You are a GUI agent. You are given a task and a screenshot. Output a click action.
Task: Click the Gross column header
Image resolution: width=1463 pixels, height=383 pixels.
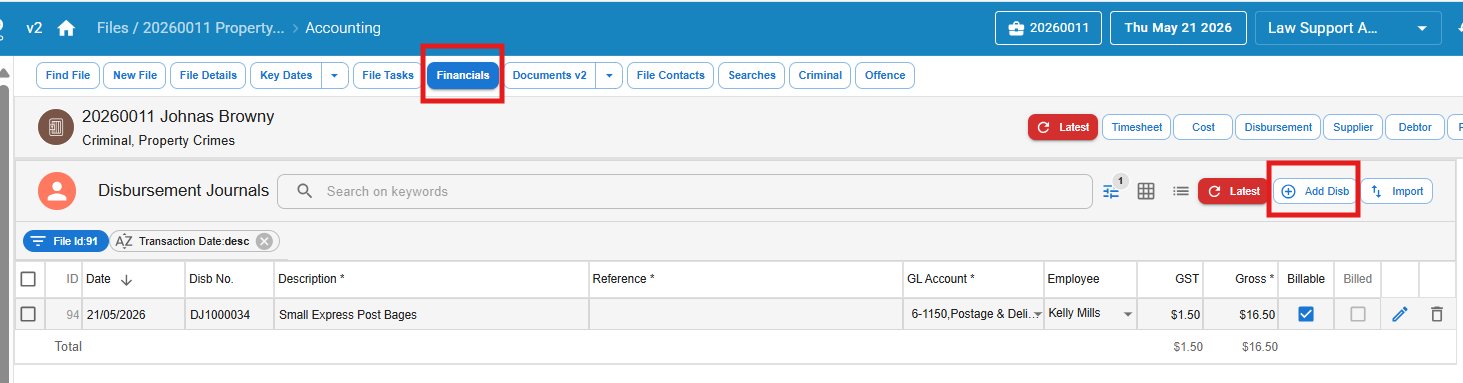click(x=1241, y=279)
